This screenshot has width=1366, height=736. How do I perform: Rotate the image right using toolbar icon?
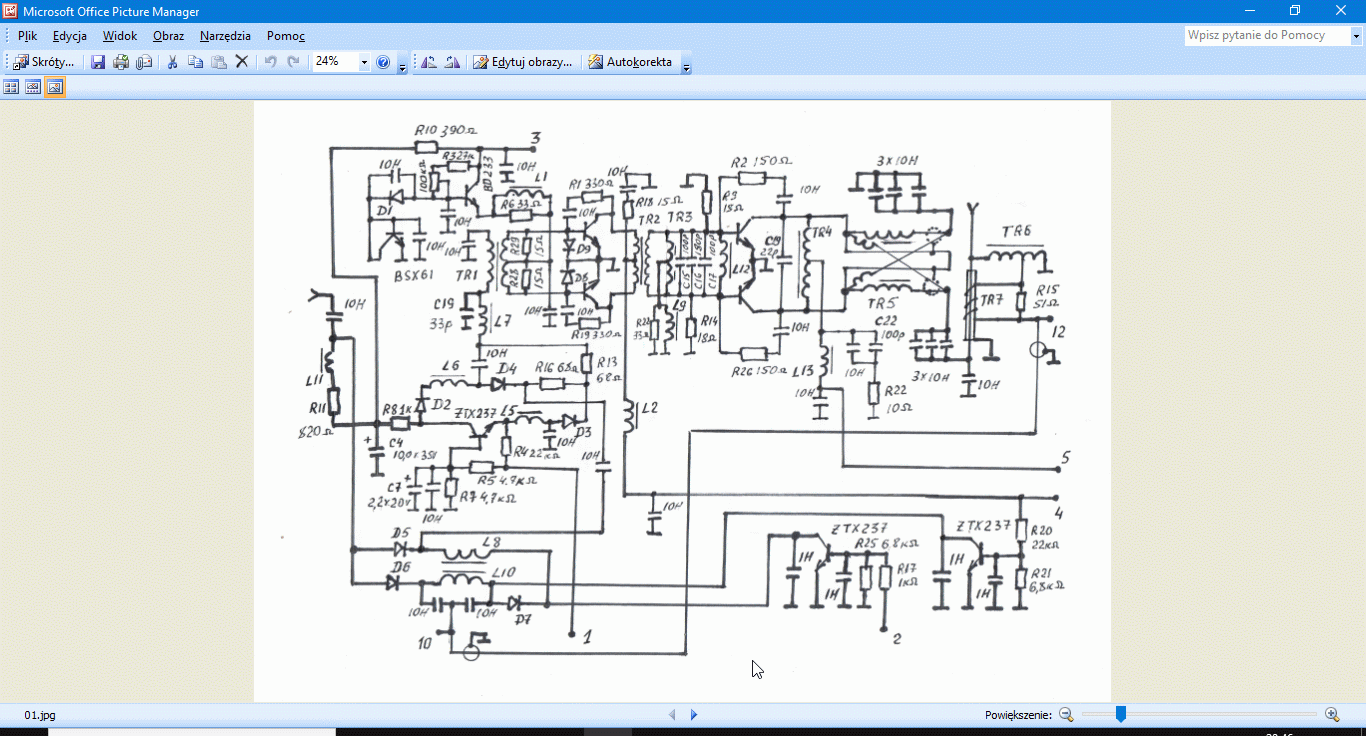(x=452, y=62)
